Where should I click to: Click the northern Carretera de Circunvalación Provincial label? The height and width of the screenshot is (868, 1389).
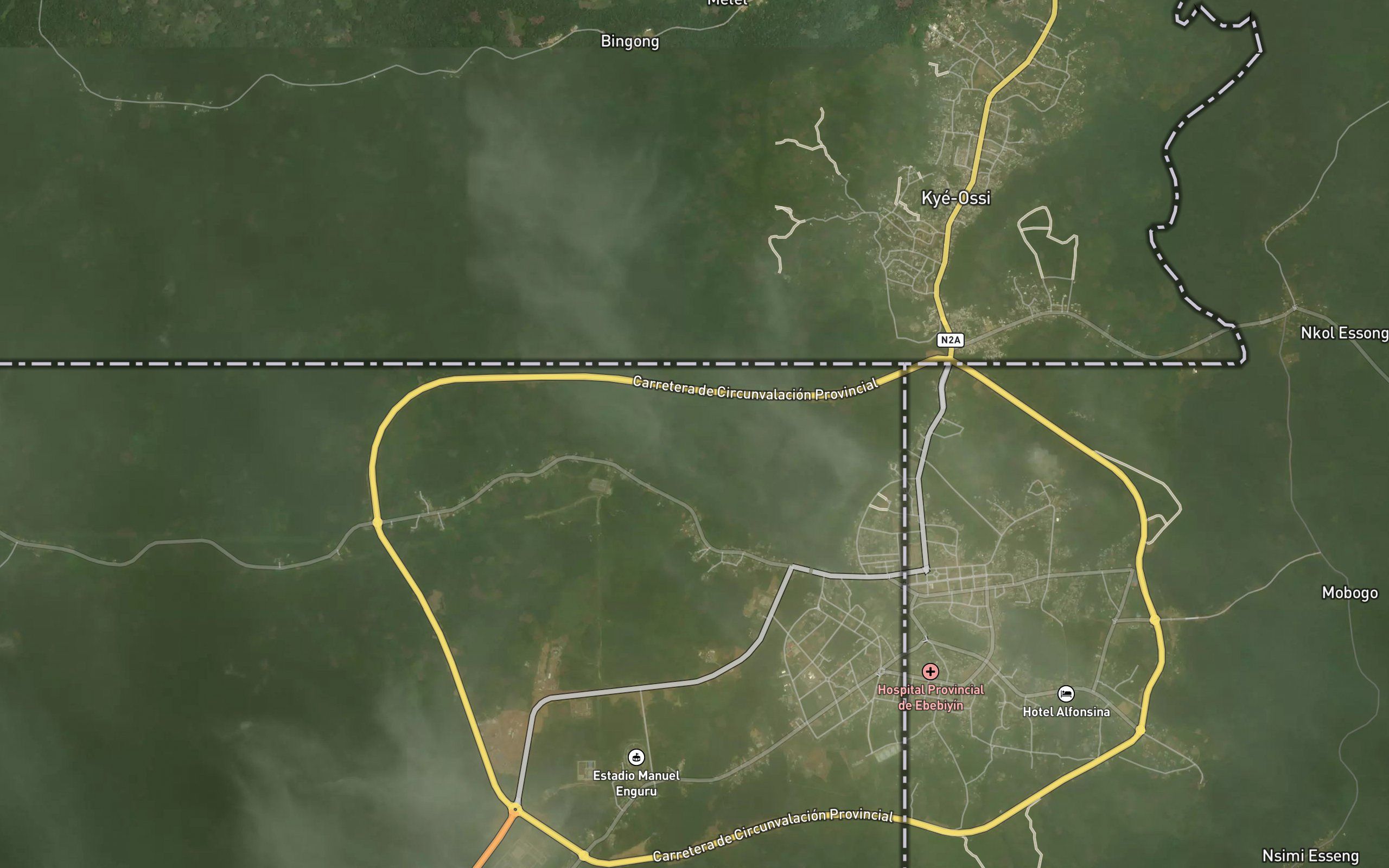755,388
